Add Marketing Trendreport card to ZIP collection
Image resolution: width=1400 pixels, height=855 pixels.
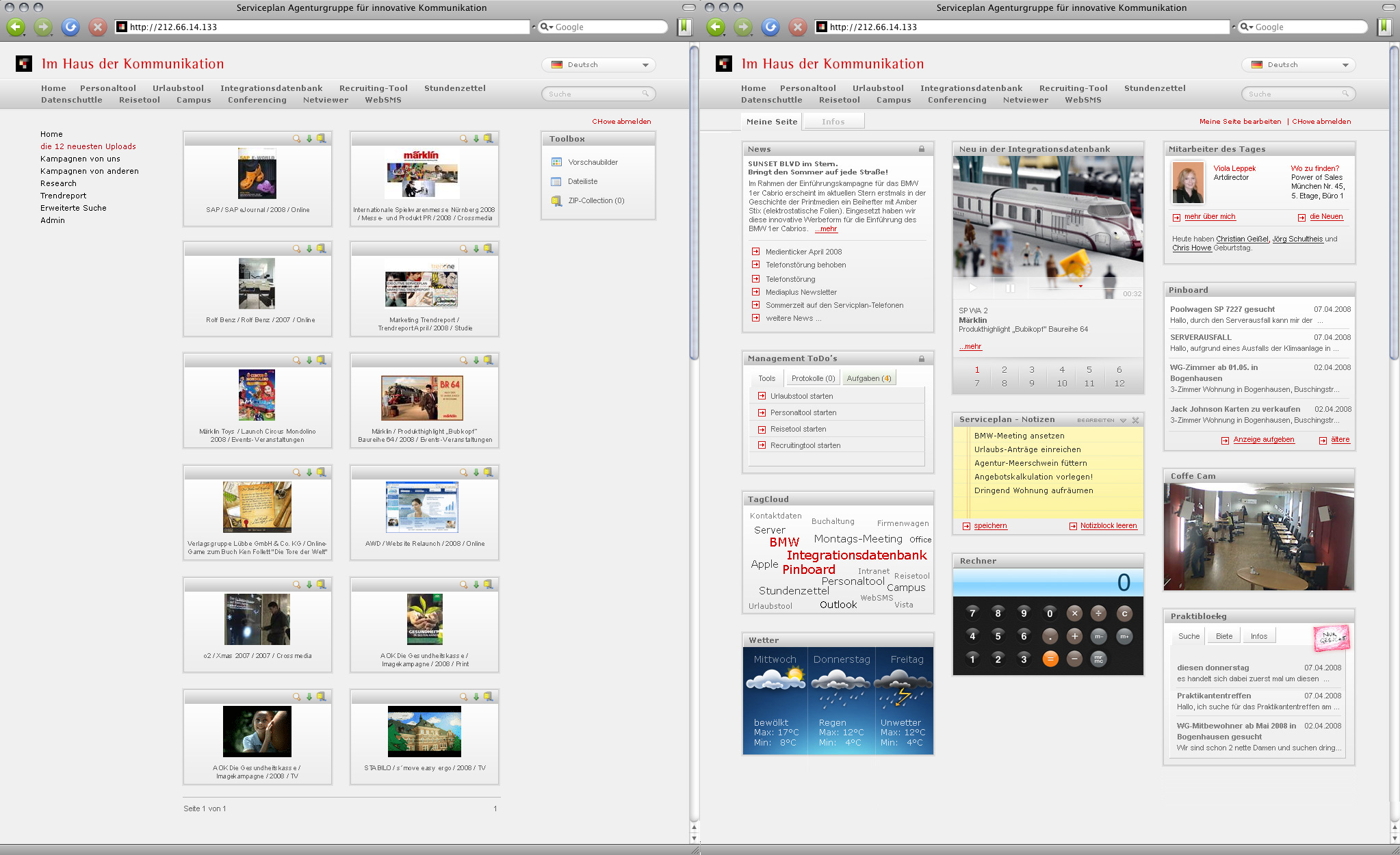pos(489,248)
